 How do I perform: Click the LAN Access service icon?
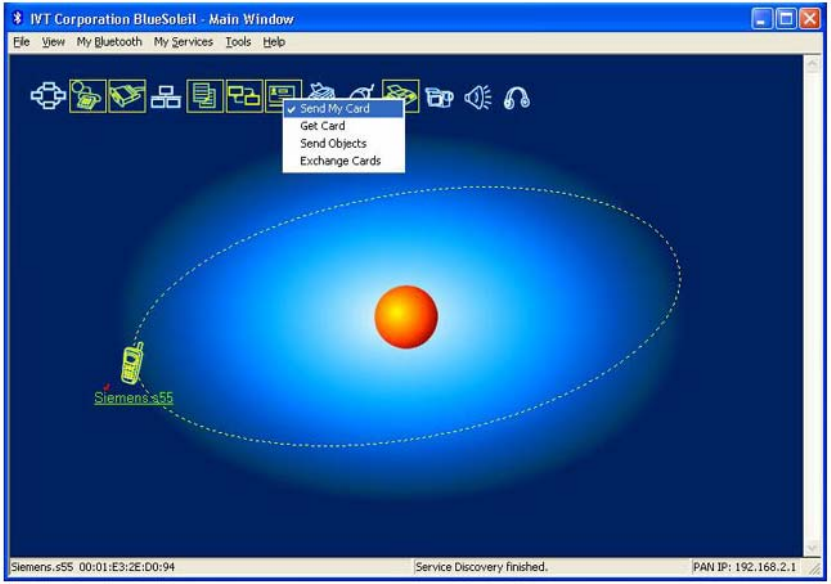point(166,97)
